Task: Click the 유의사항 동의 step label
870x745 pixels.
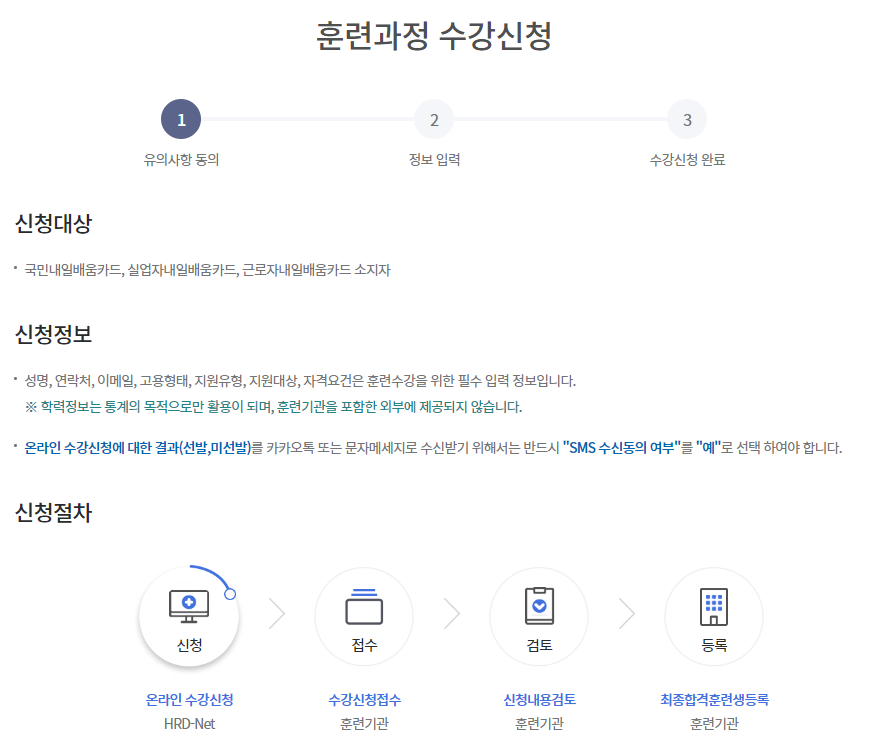Action: tap(181, 160)
